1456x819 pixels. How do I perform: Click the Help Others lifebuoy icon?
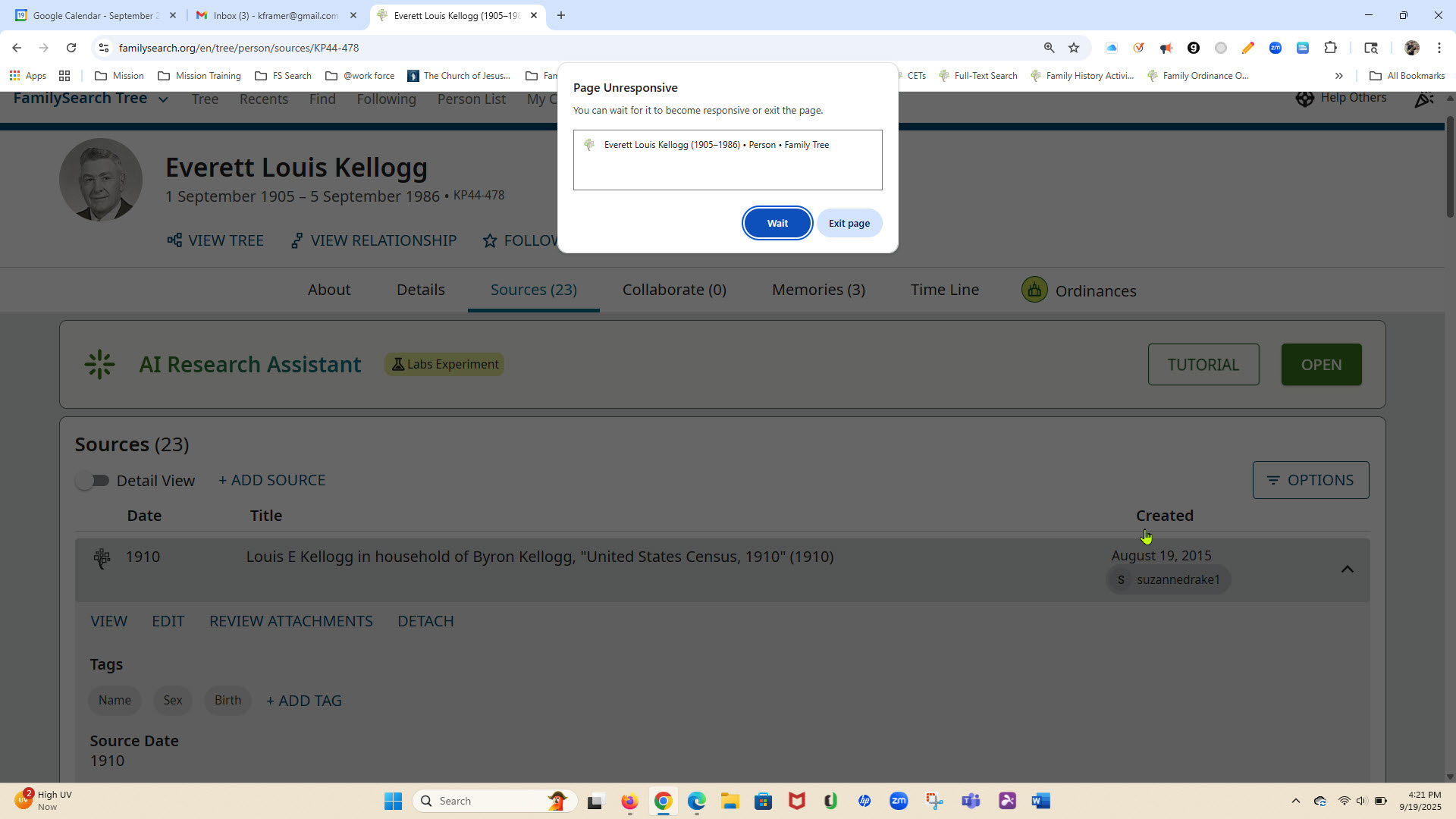(1304, 98)
